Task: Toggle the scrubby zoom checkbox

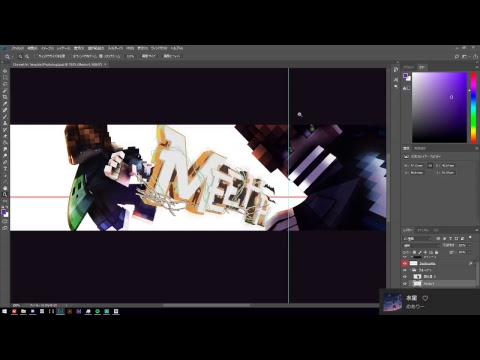Action: tap(101, 56)
